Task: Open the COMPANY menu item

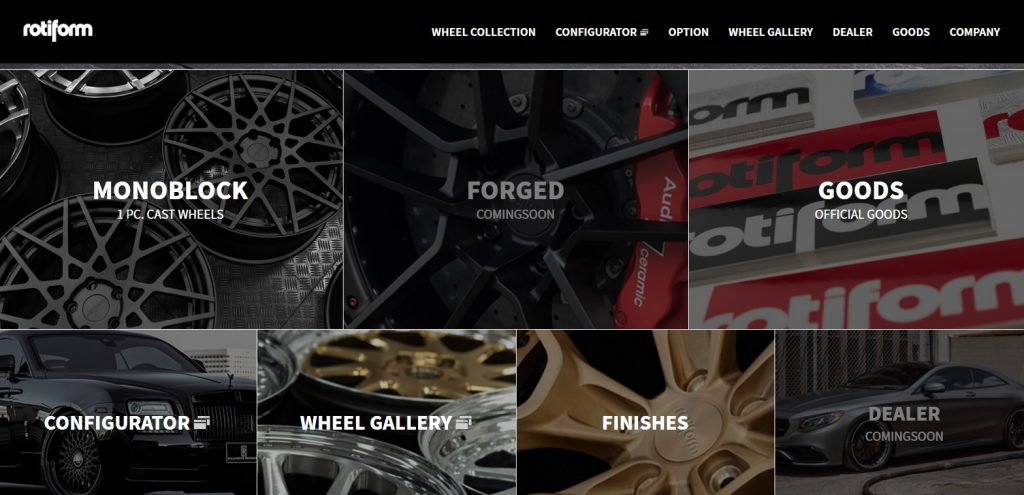Action: [974, 32]
